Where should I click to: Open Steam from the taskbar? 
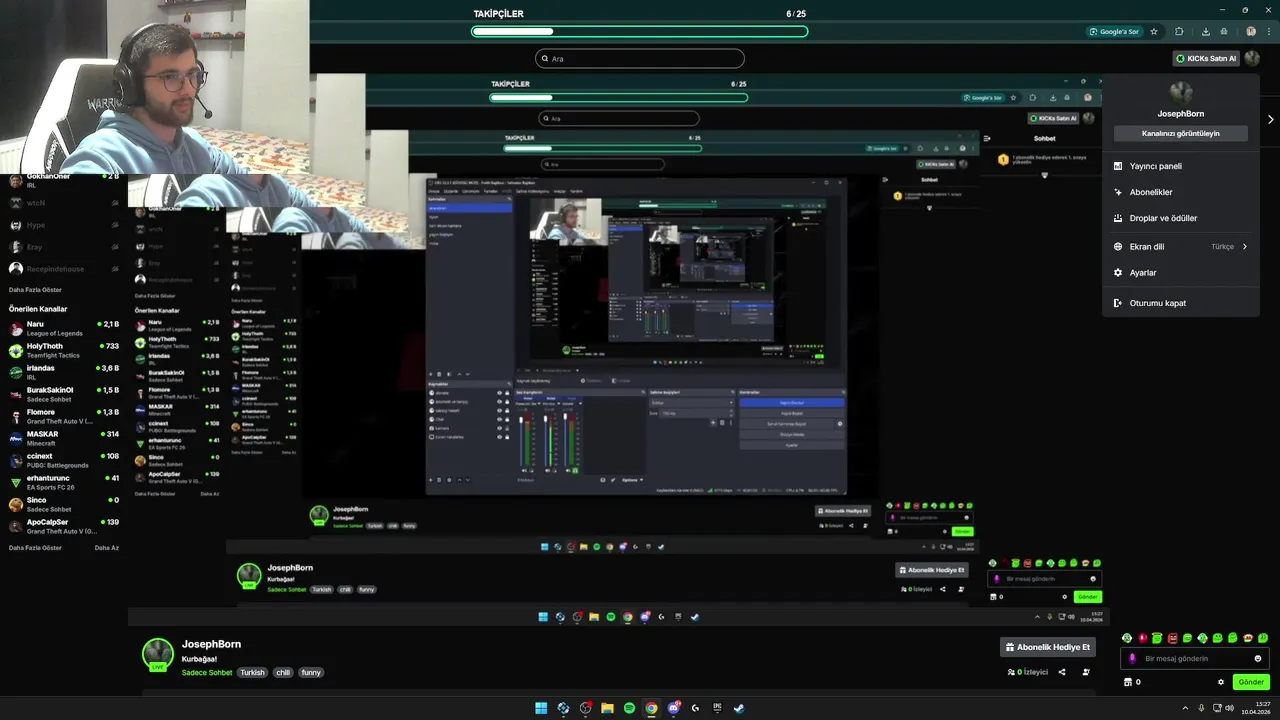point(739,708)
